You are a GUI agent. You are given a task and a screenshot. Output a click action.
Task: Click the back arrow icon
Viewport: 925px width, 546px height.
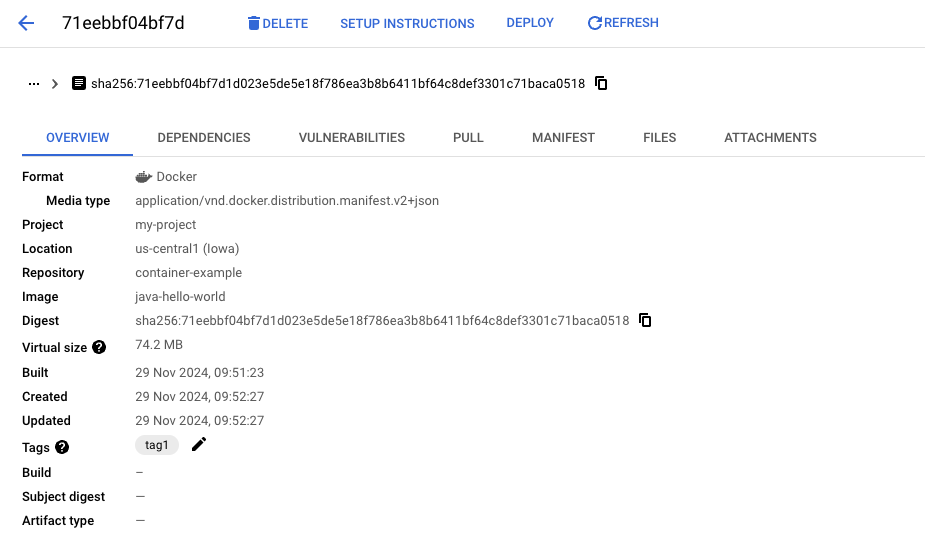[x=26, y=23]
